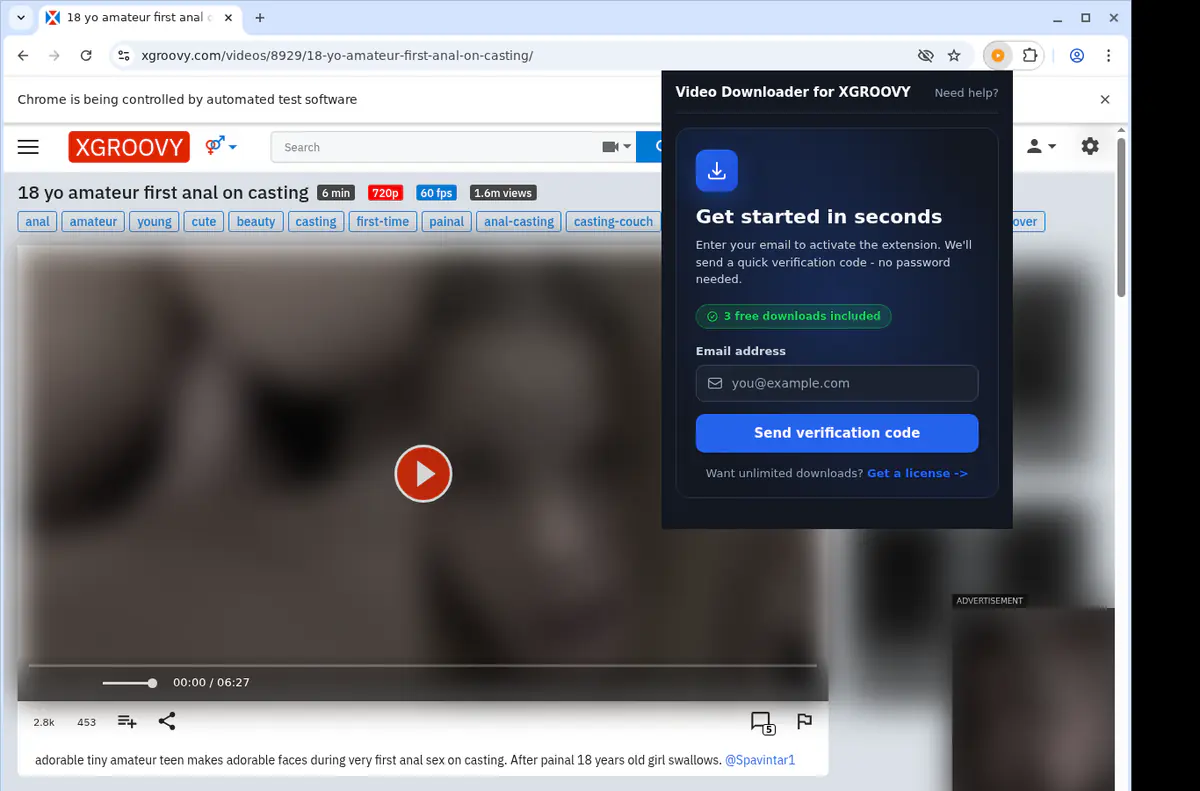Viewport: 1200px width, 791px height.
Task: Bookmark this page with the star icon
Action: click(954, 56)
